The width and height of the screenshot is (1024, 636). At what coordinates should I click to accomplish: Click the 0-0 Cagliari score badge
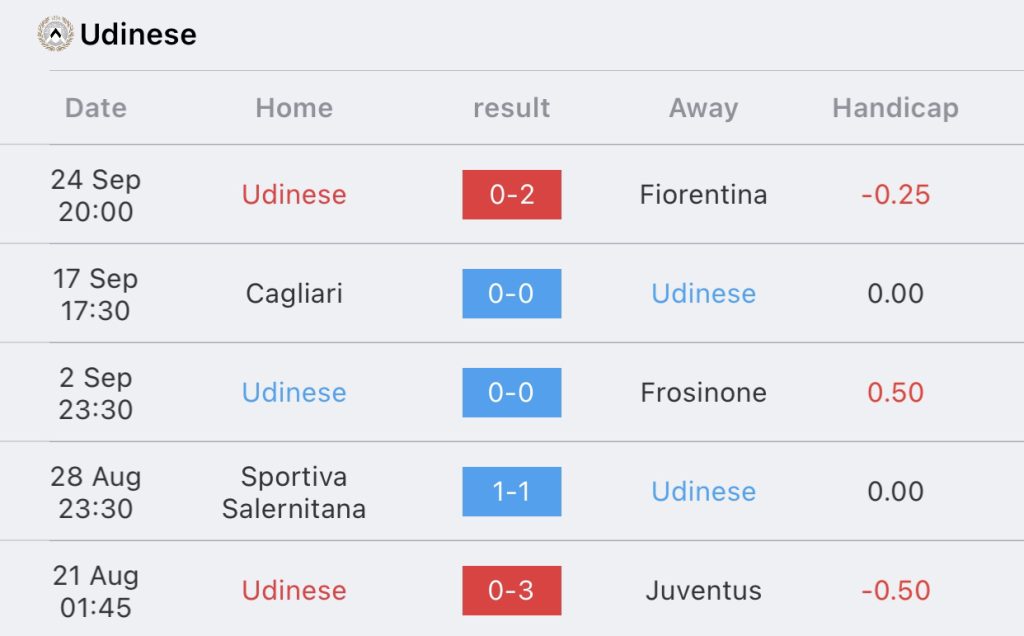pos(511,293)
